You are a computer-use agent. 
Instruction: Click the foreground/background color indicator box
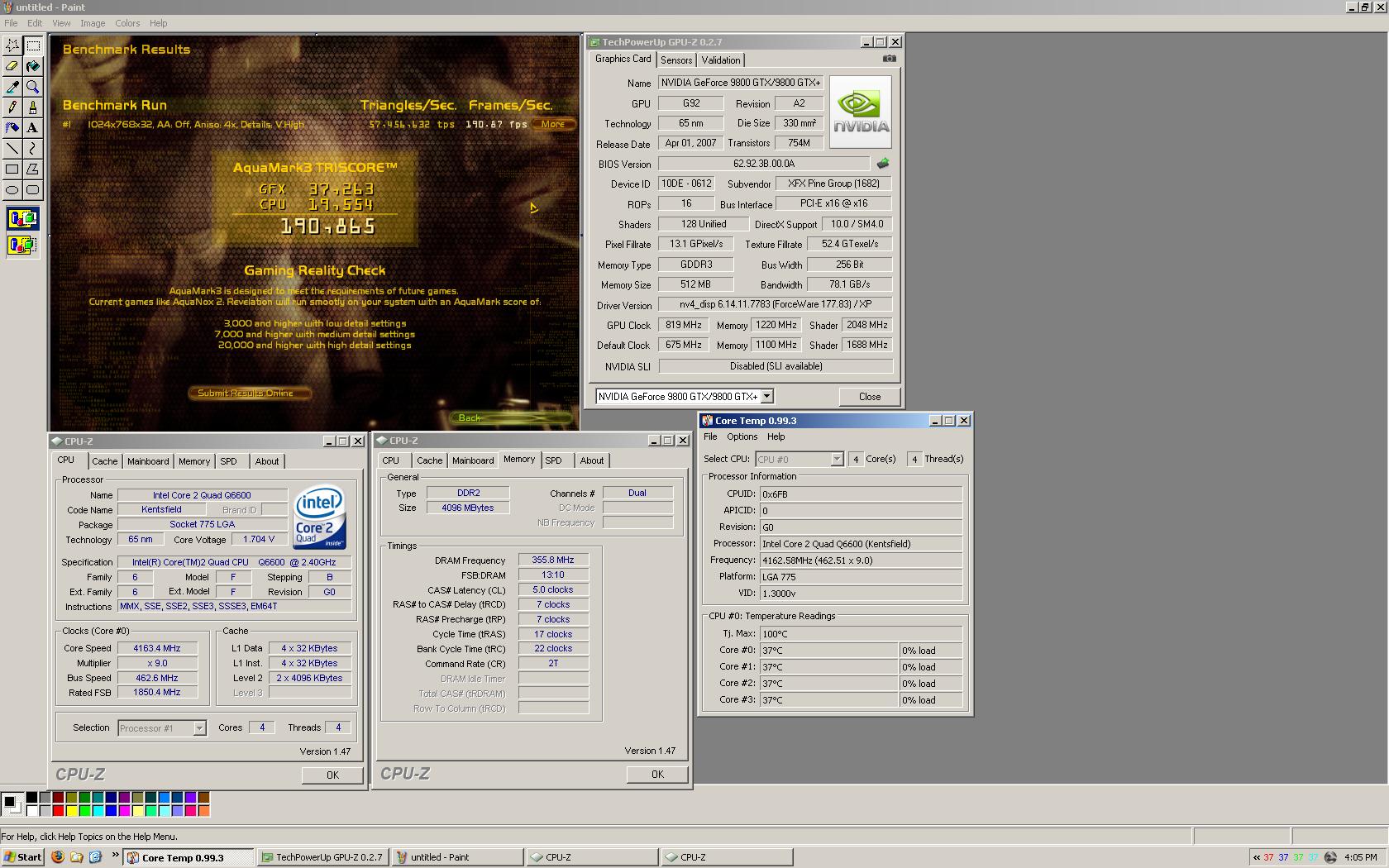(12, 804)
